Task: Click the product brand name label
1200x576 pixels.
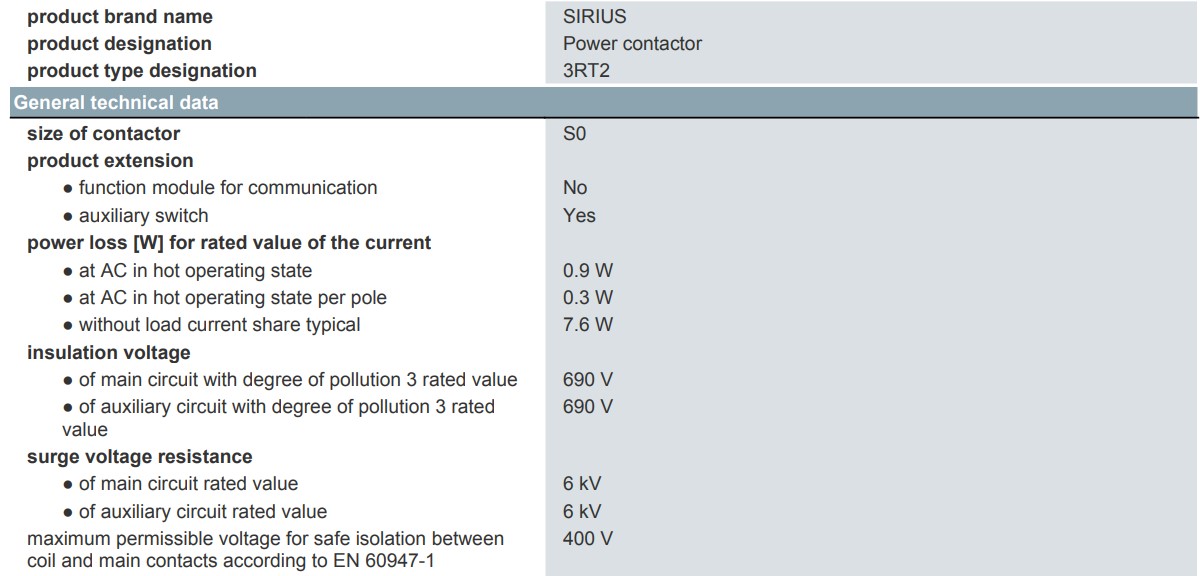Action: [120, 17]
